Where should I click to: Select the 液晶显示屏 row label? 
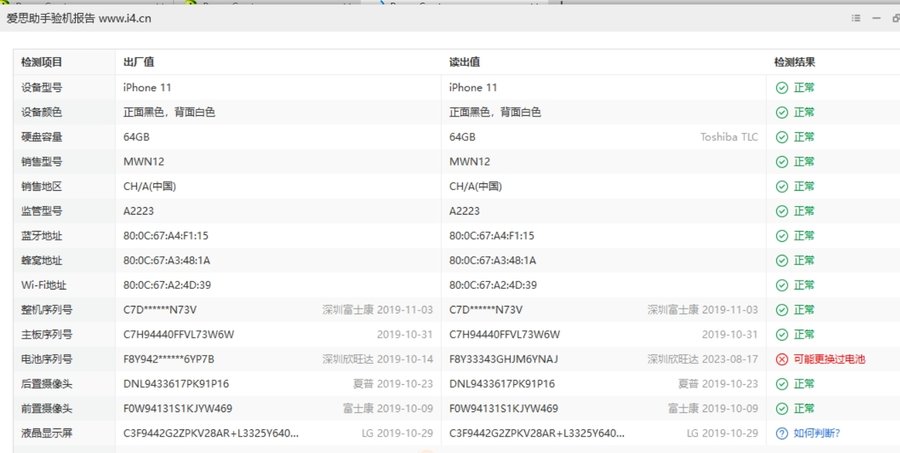click(x=47, y=433)
